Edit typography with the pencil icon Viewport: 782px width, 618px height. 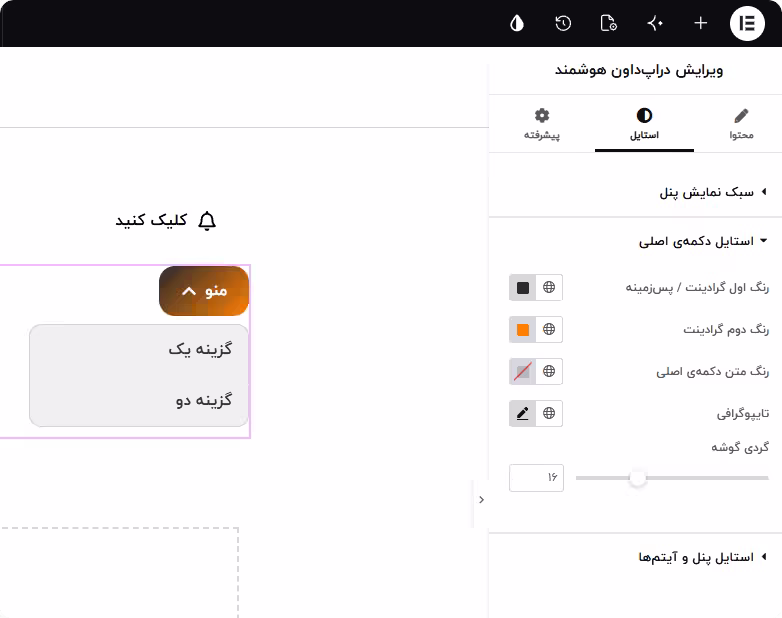(523, 413)
